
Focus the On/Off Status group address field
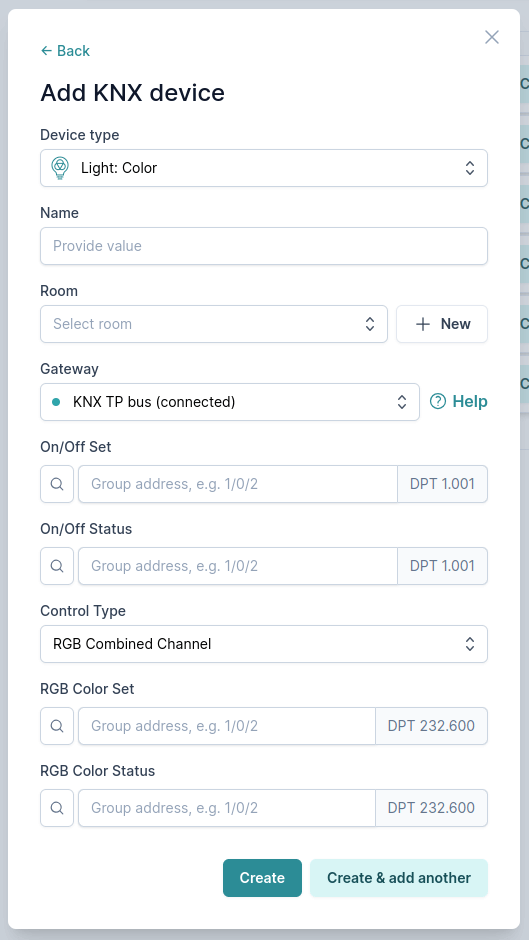[x=238, y=566]
